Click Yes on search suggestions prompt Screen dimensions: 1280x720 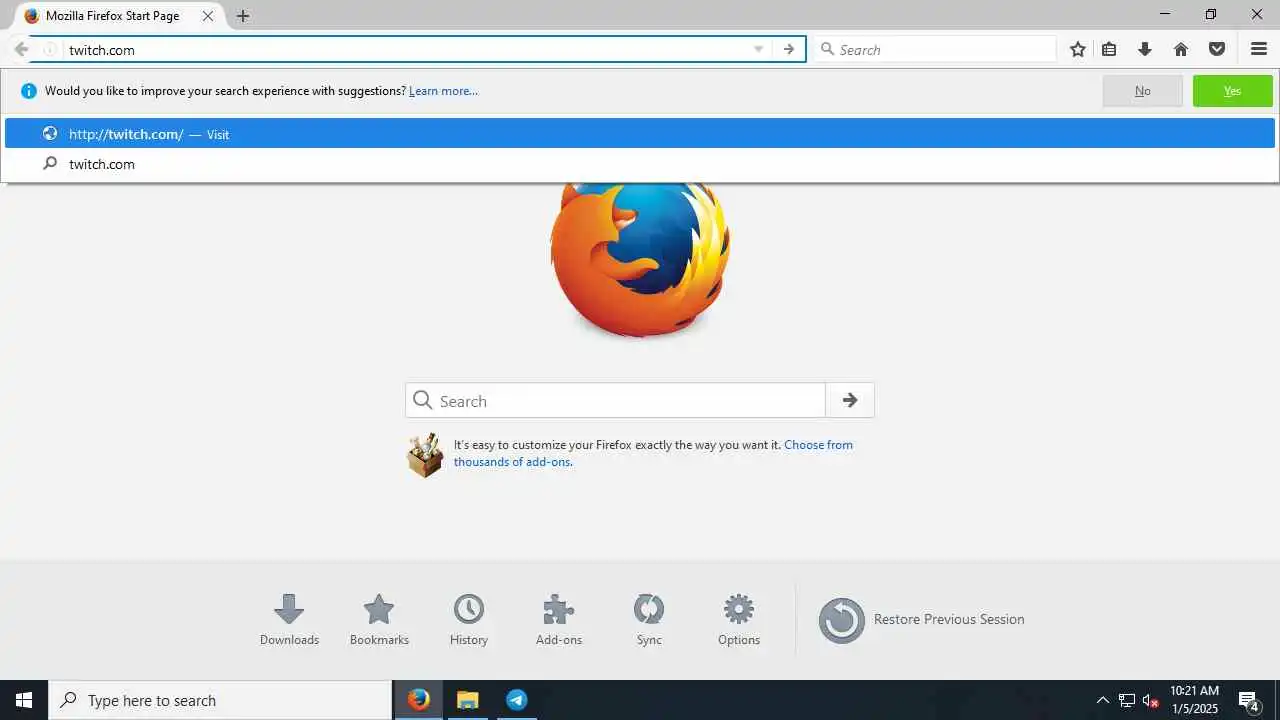point(1232,91)
